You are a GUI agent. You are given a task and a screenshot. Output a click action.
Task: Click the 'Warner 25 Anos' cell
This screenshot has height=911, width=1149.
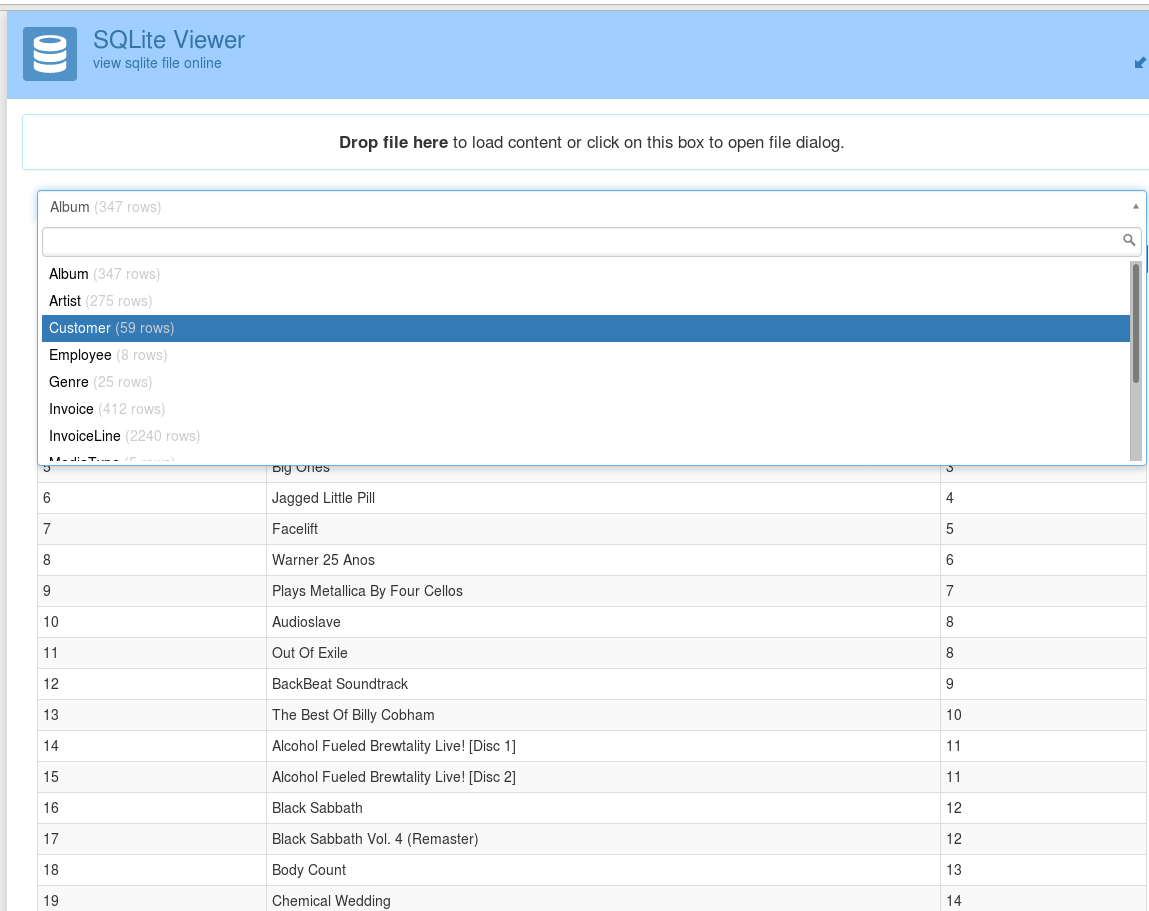pyautogui.click(x=603, y=560)
